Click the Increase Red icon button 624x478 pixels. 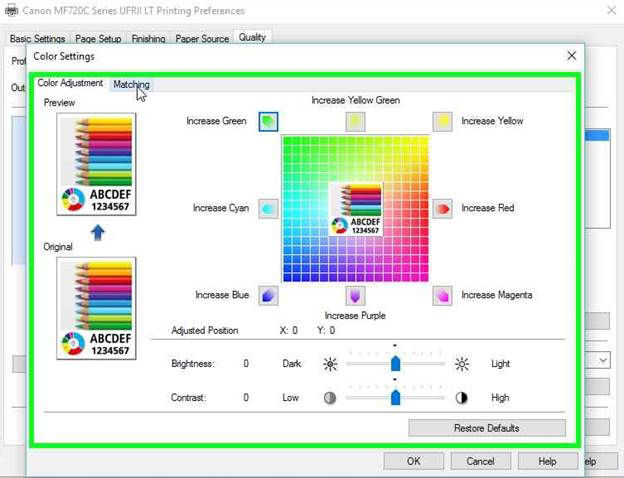[443, 209]
